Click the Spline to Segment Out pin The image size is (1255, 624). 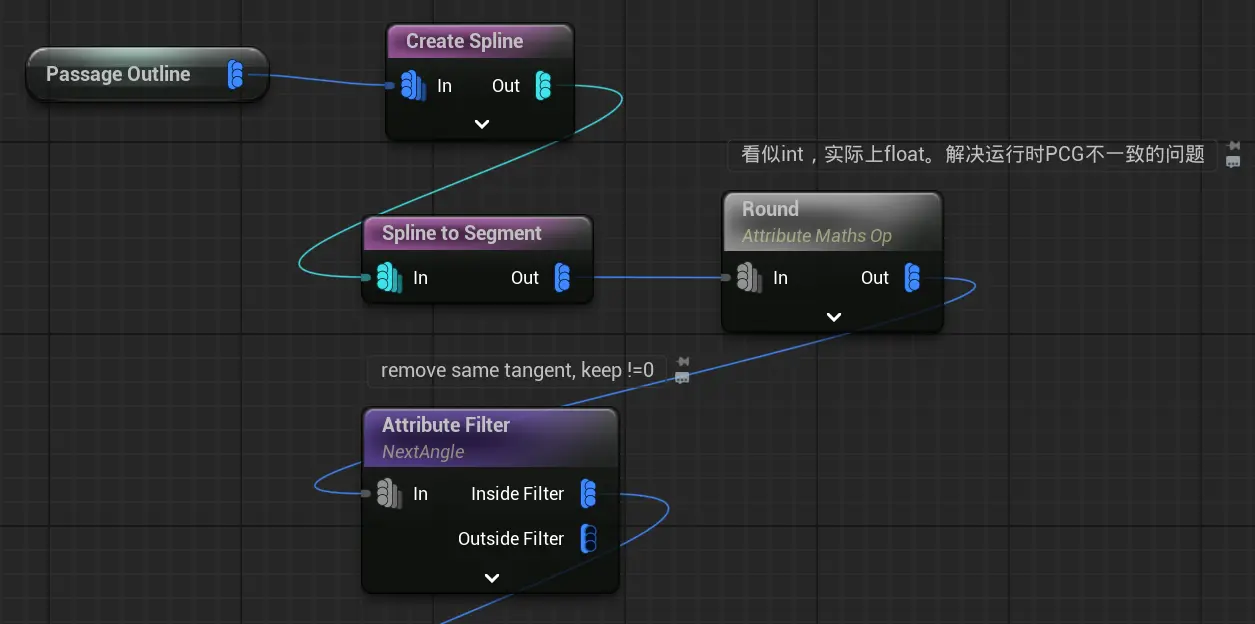(562, 278)
